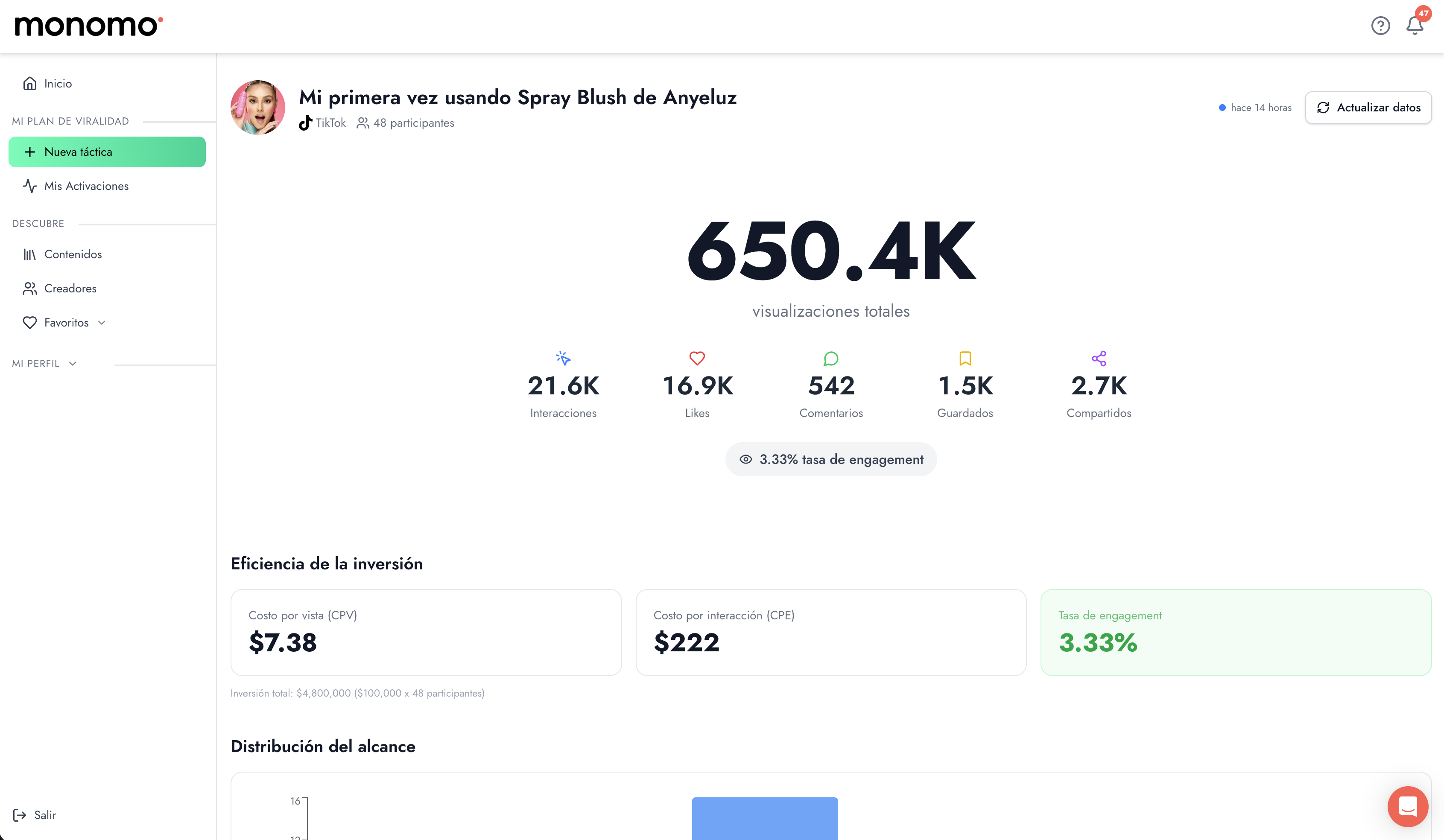The image size is (1444, 840).
Task: Select the Mis Activaciones activity icon
Action: pyautogui.click(x=30, y=186)
